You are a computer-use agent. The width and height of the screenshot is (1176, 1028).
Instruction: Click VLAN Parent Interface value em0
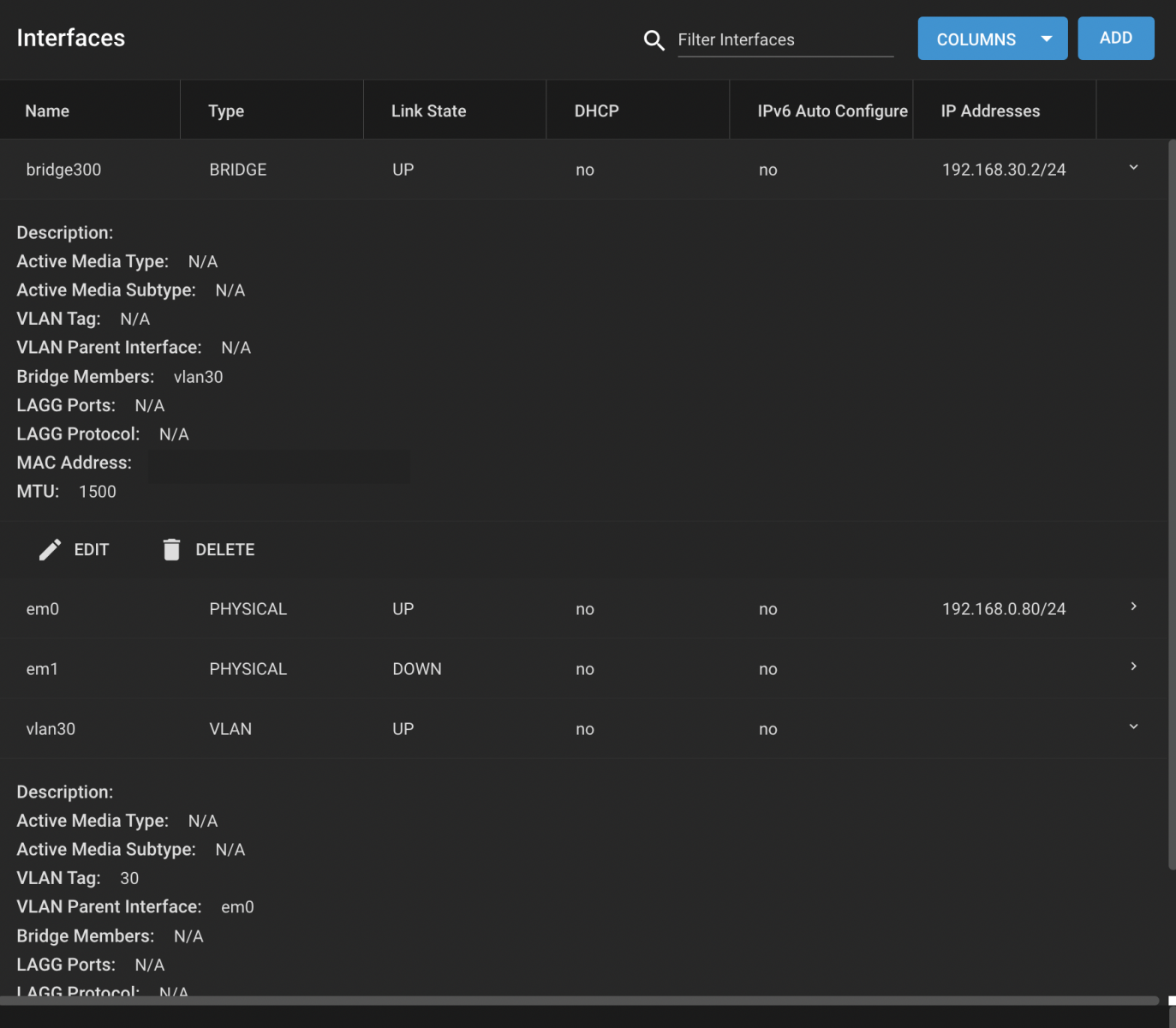pyautogui.click(x=237, y=907)
